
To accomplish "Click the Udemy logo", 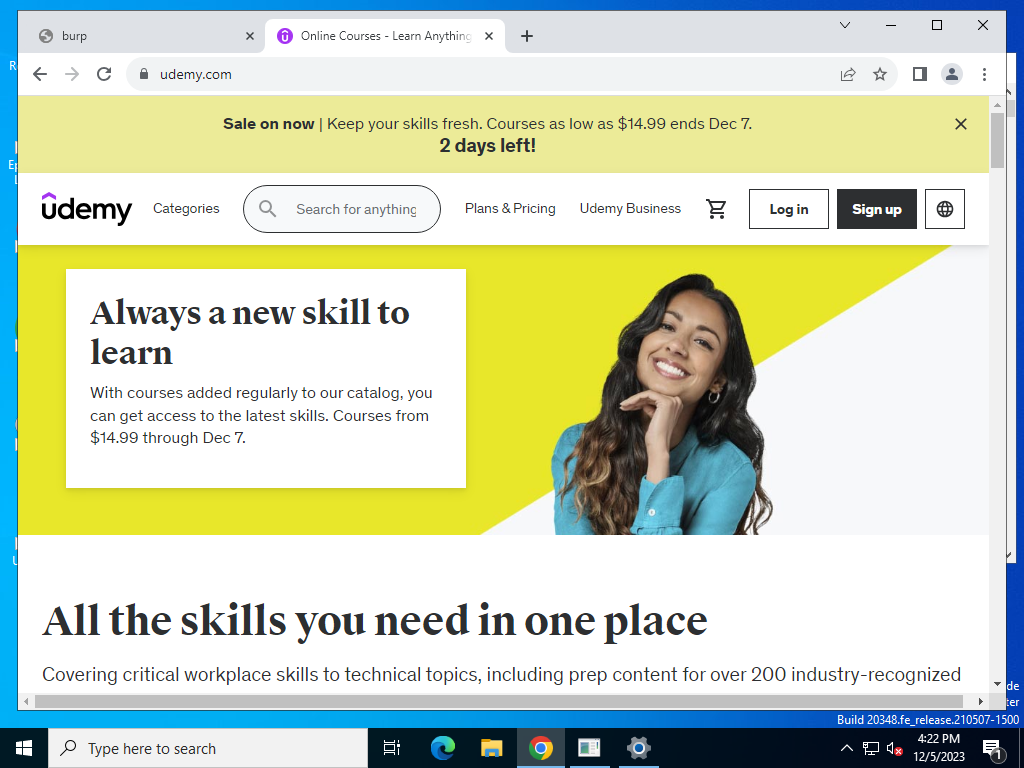I will pos(86,209).
